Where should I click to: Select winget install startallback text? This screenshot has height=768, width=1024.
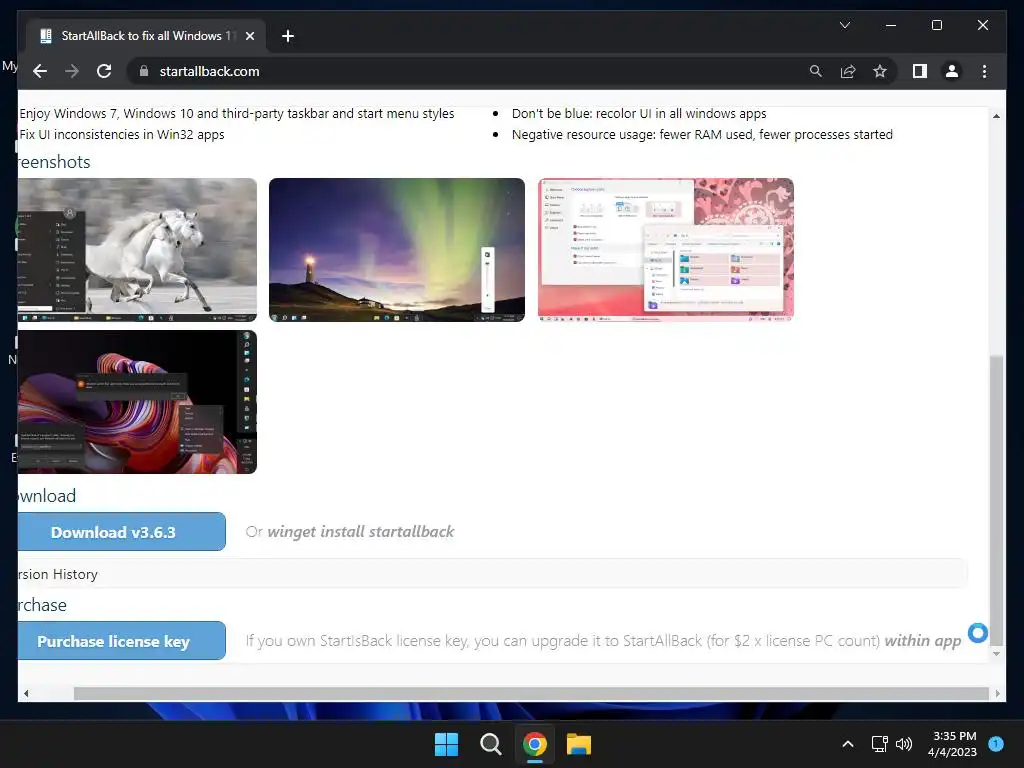tap(360, 532)
